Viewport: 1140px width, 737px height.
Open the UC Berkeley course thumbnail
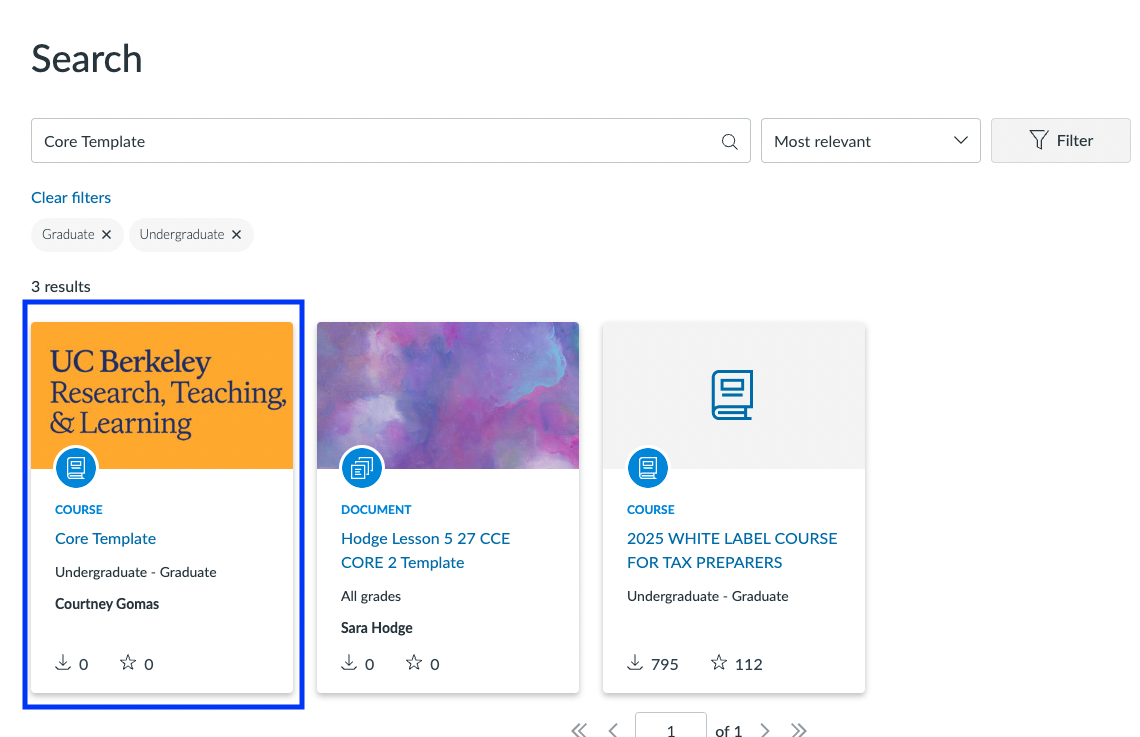click(x=162, y=395)
